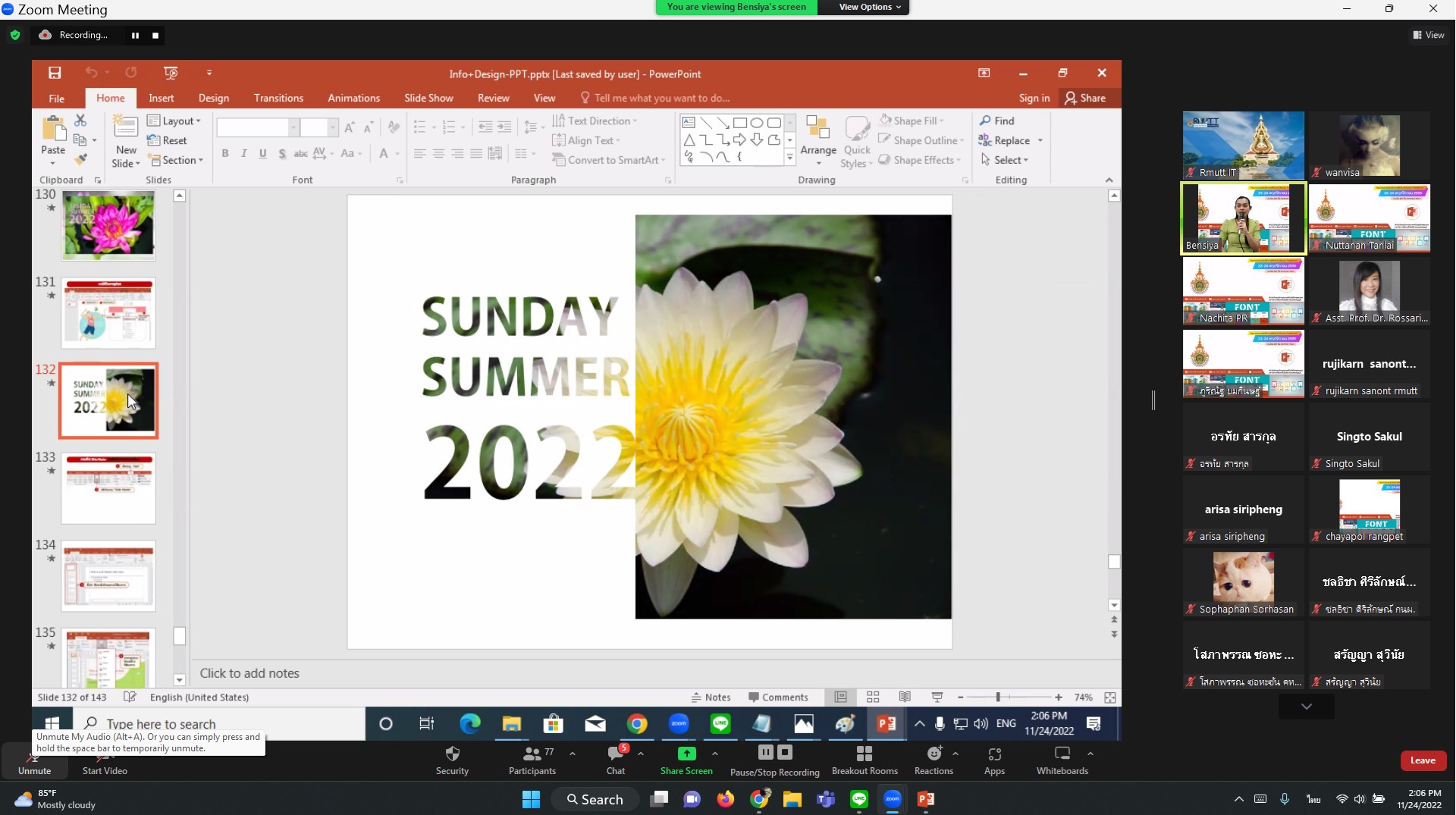Open View Options in Zoom banner
The height and width of the screenshot is (815, 1456).
(x=870, y=7)
